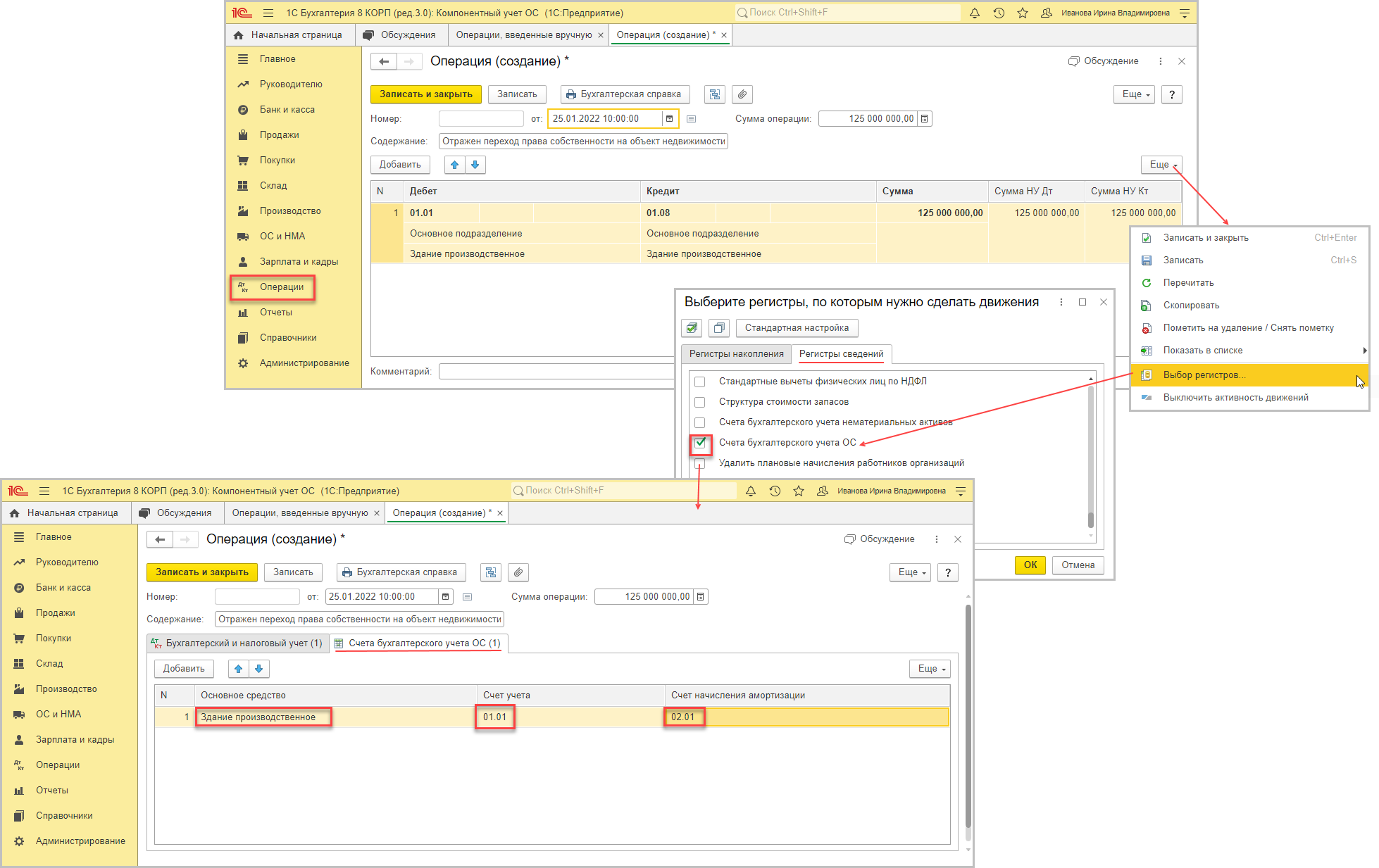The image size is (1379, 868).
Task: Open Счета бухгалтерского учета ОС (1) tab
Action: [418, 643]
